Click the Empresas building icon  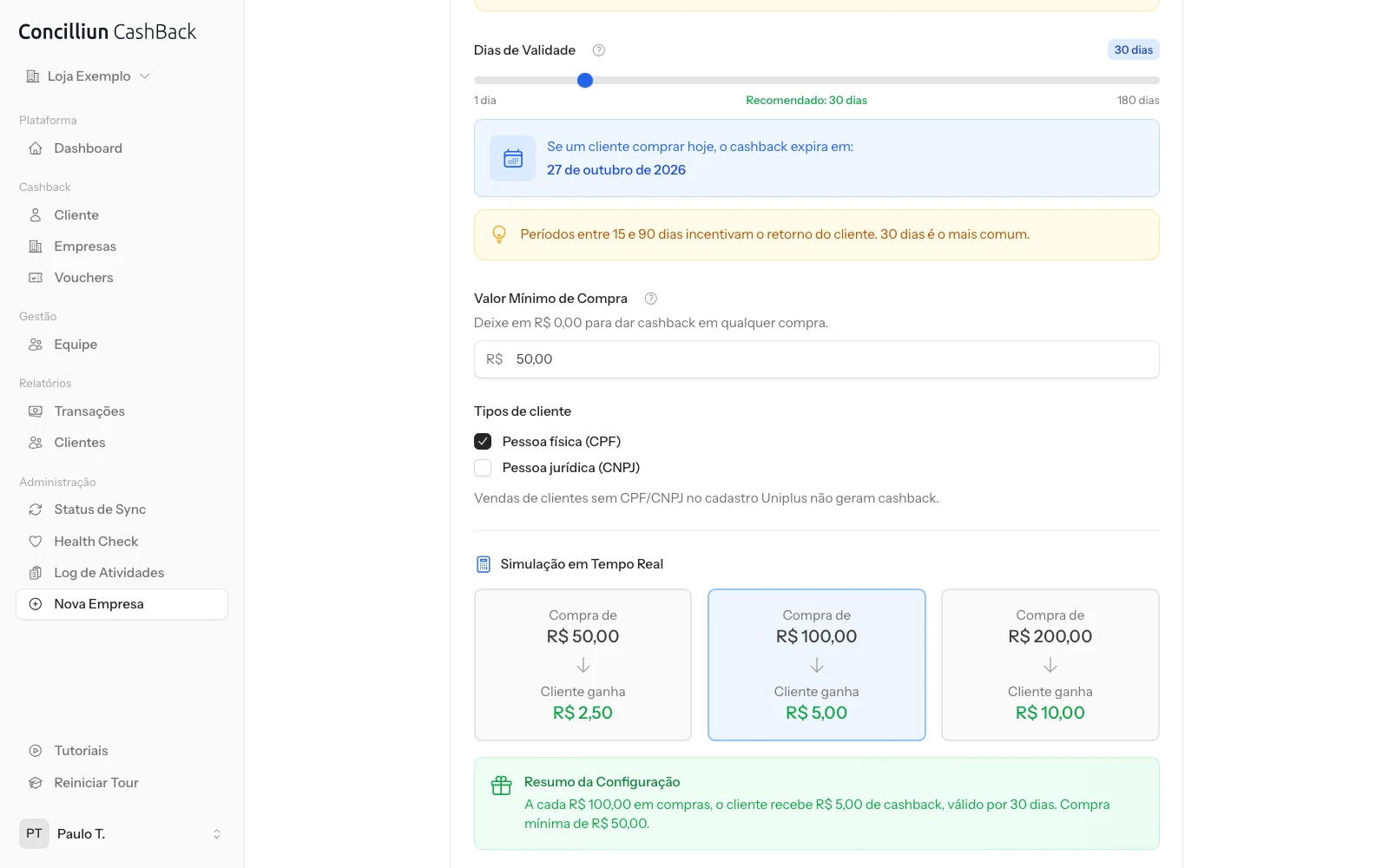click(x=36, y=247)
